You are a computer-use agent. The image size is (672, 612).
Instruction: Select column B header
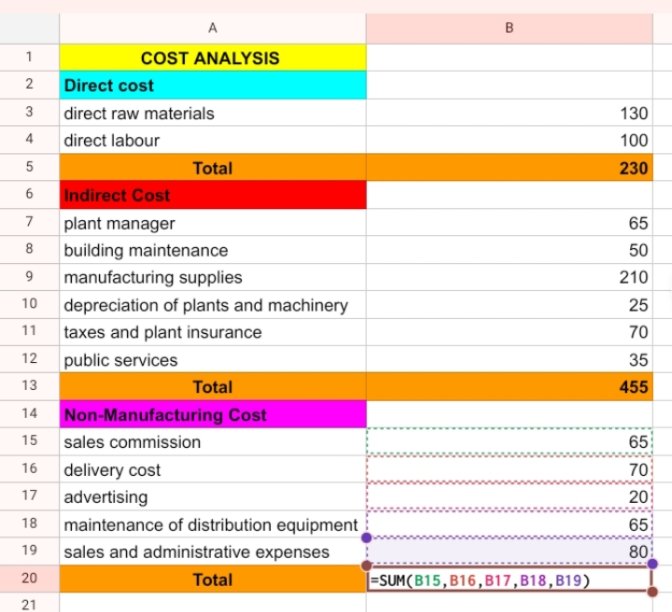pos(509,28)
